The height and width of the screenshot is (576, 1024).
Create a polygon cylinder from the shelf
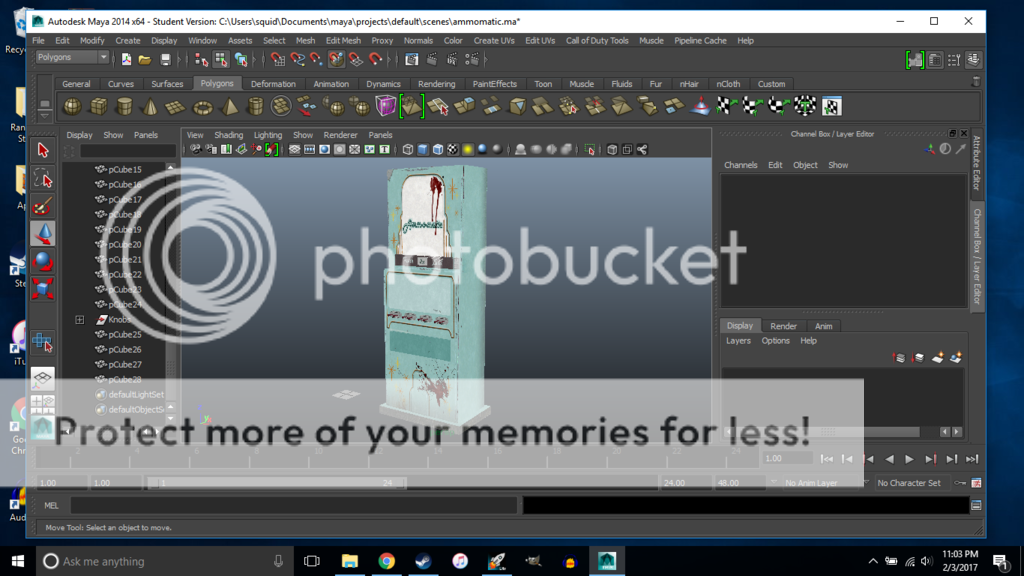point(124,106)
